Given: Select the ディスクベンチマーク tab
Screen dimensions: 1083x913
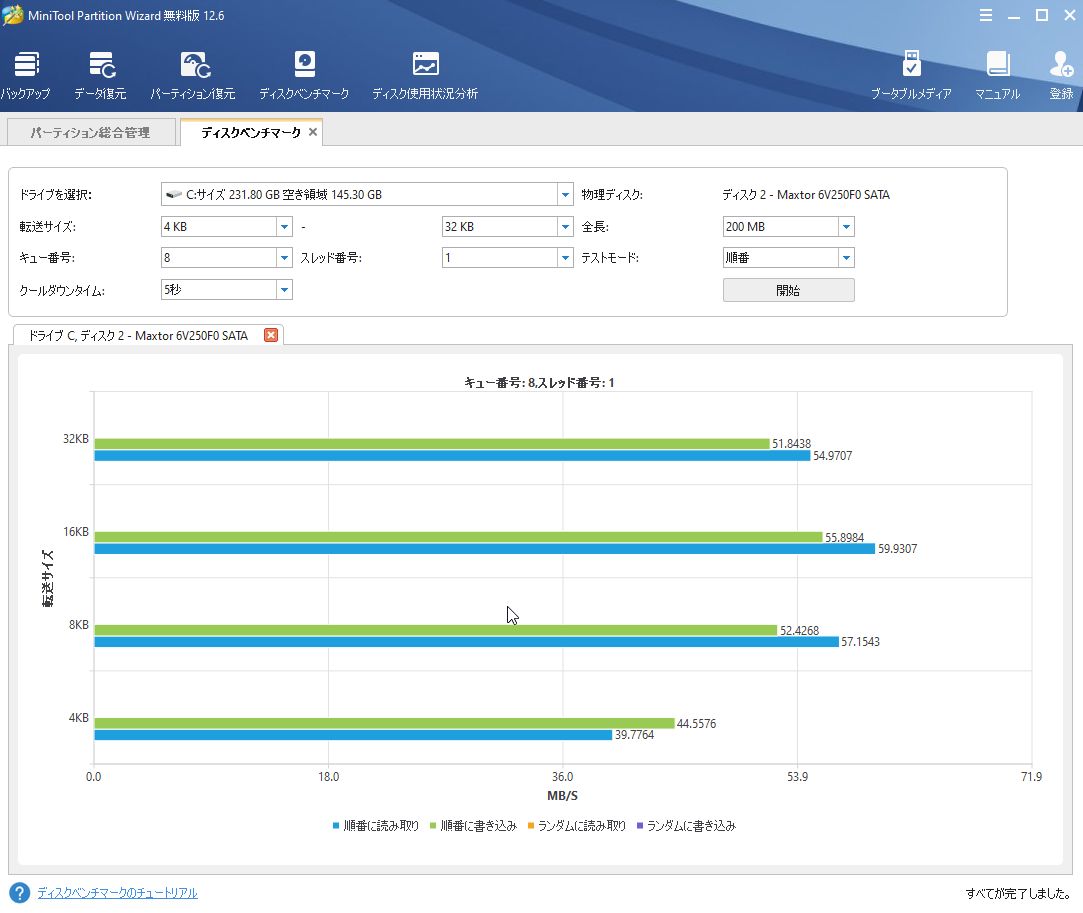Looking at the screenshot, I should point(251,132).
